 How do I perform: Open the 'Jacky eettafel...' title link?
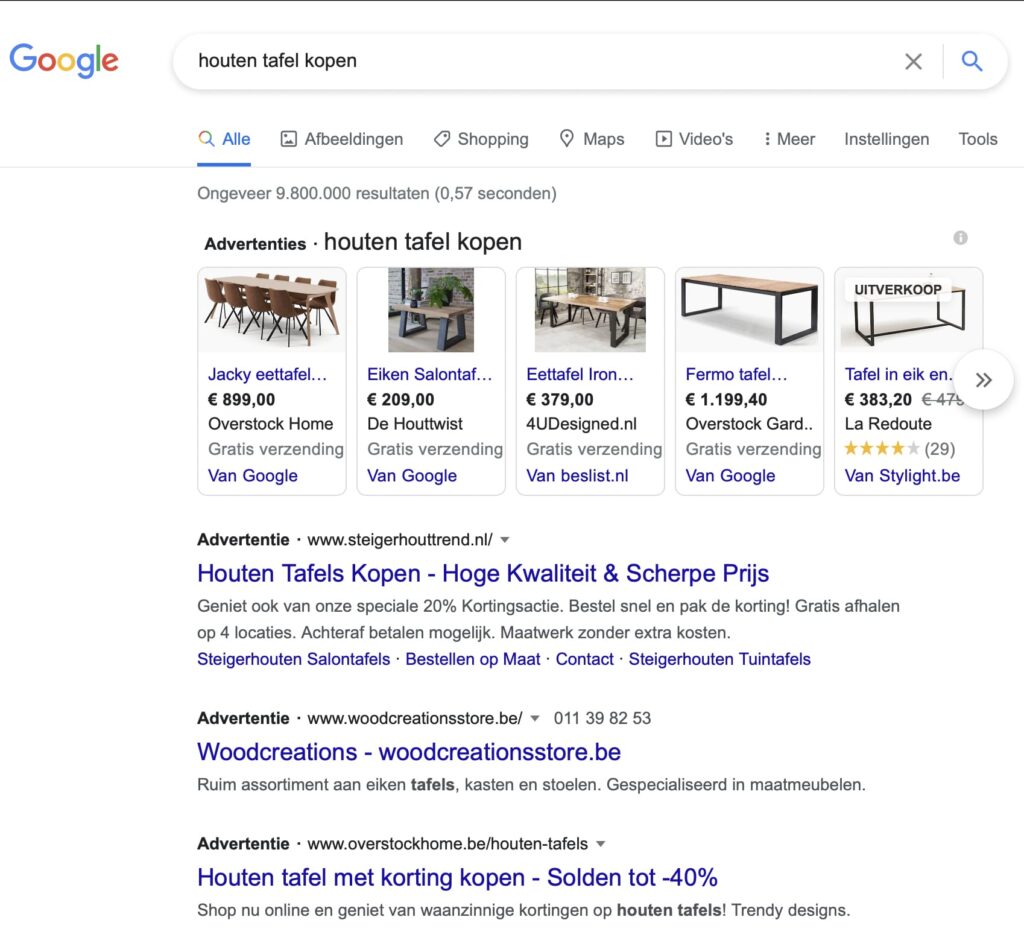[x=267, y=374]
